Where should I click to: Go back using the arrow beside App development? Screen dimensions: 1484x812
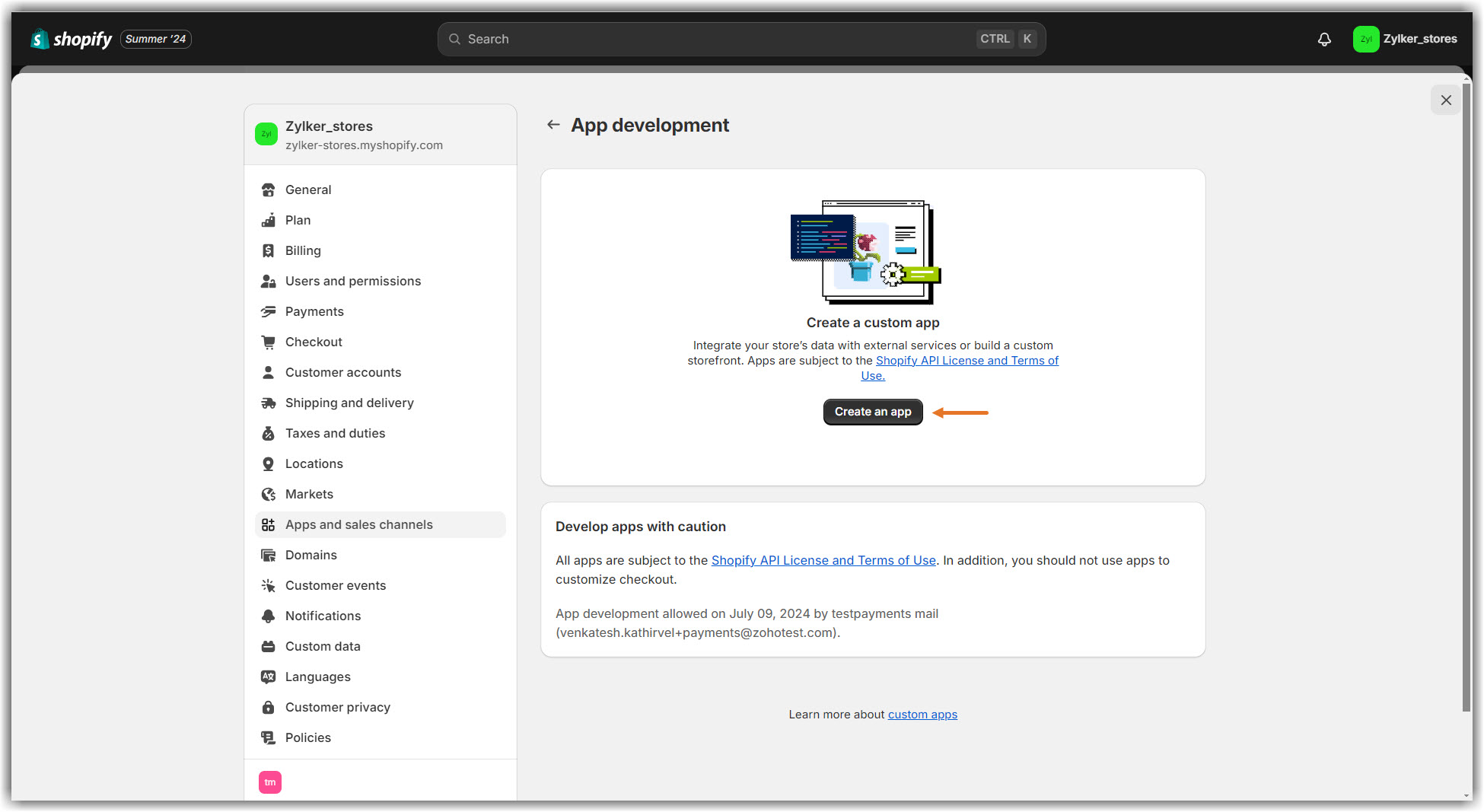[x=553, y=125]
